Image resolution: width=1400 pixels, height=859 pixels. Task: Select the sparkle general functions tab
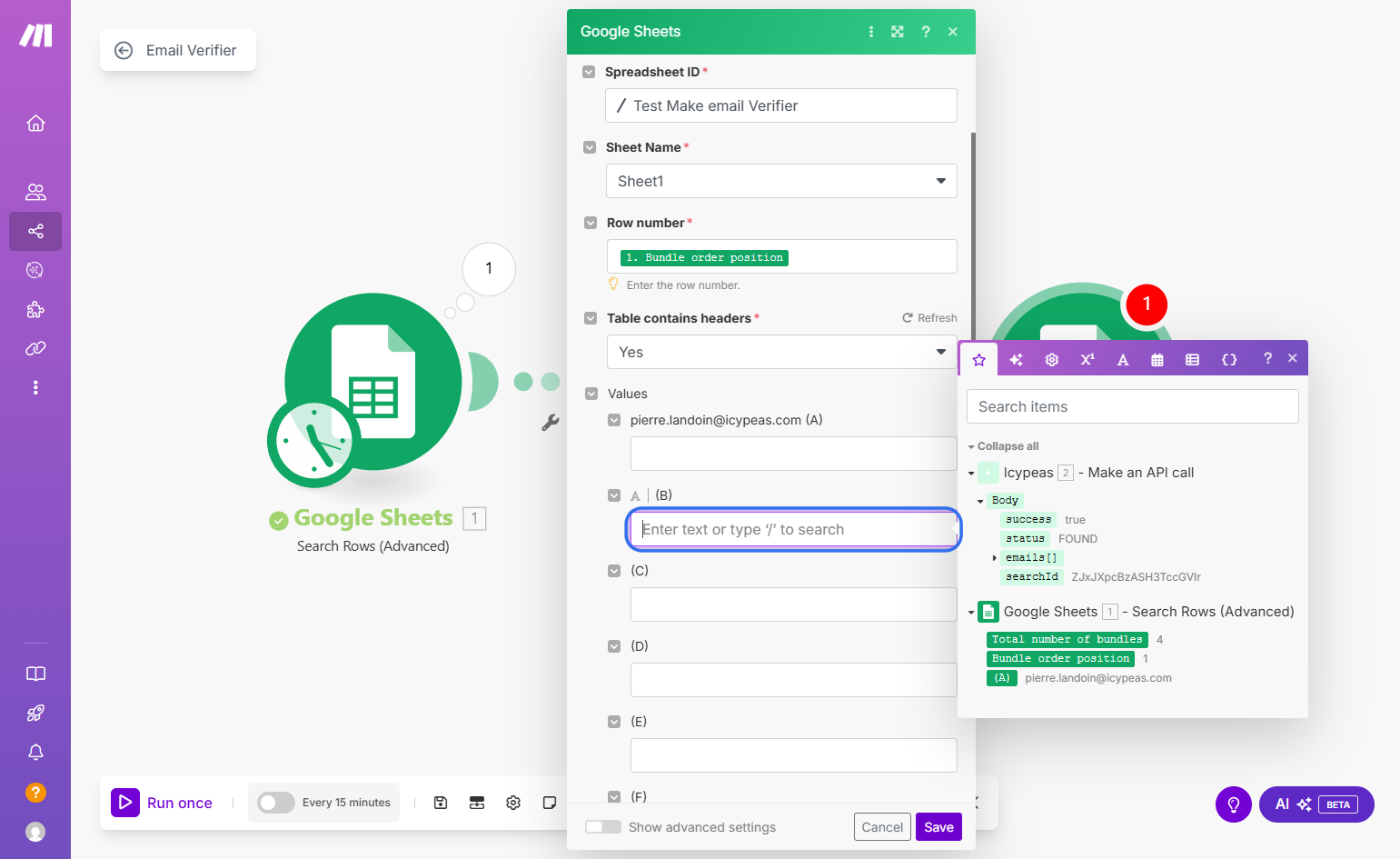pyautogui.click(x=1017, y=360)
